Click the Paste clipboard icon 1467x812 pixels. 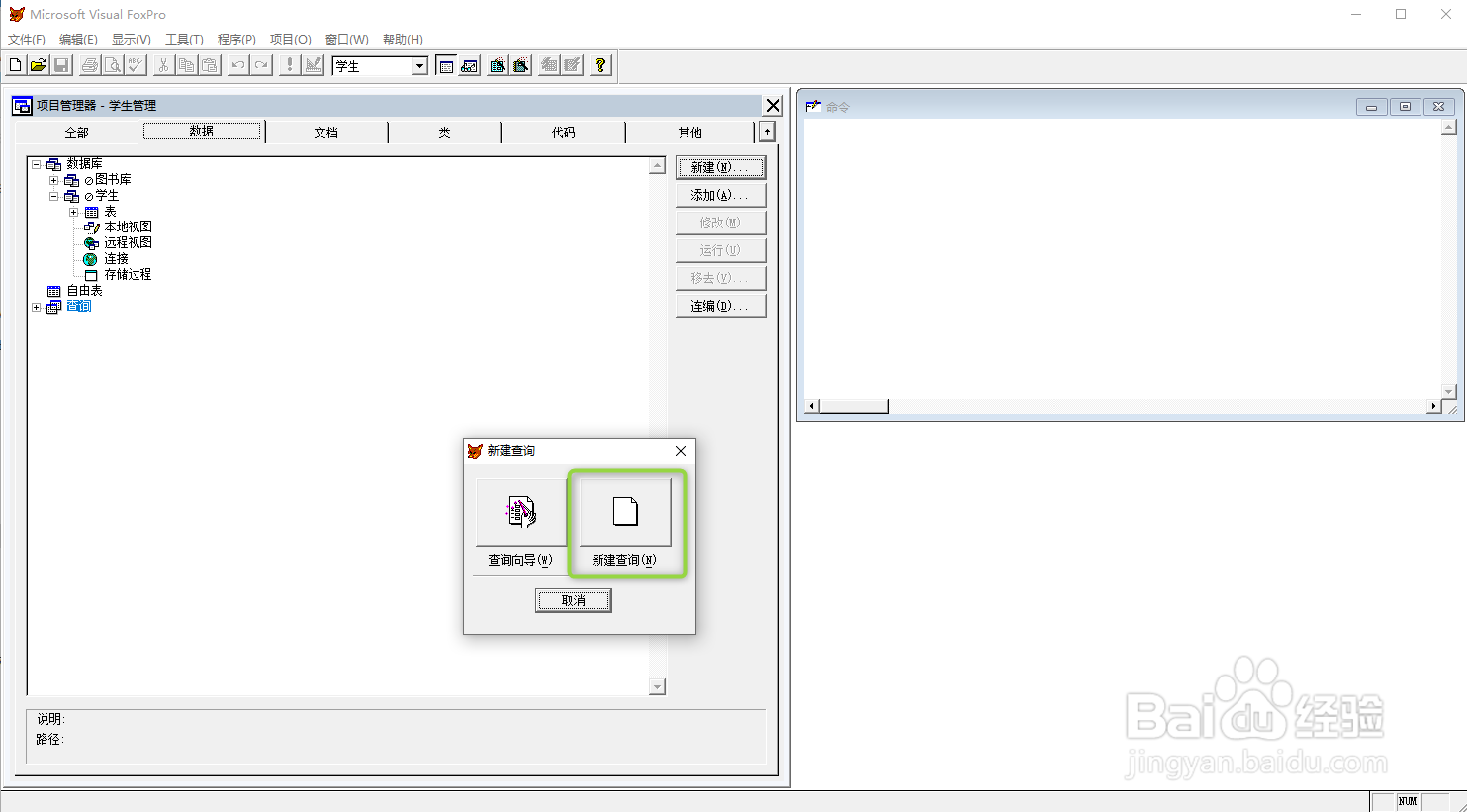209,65
